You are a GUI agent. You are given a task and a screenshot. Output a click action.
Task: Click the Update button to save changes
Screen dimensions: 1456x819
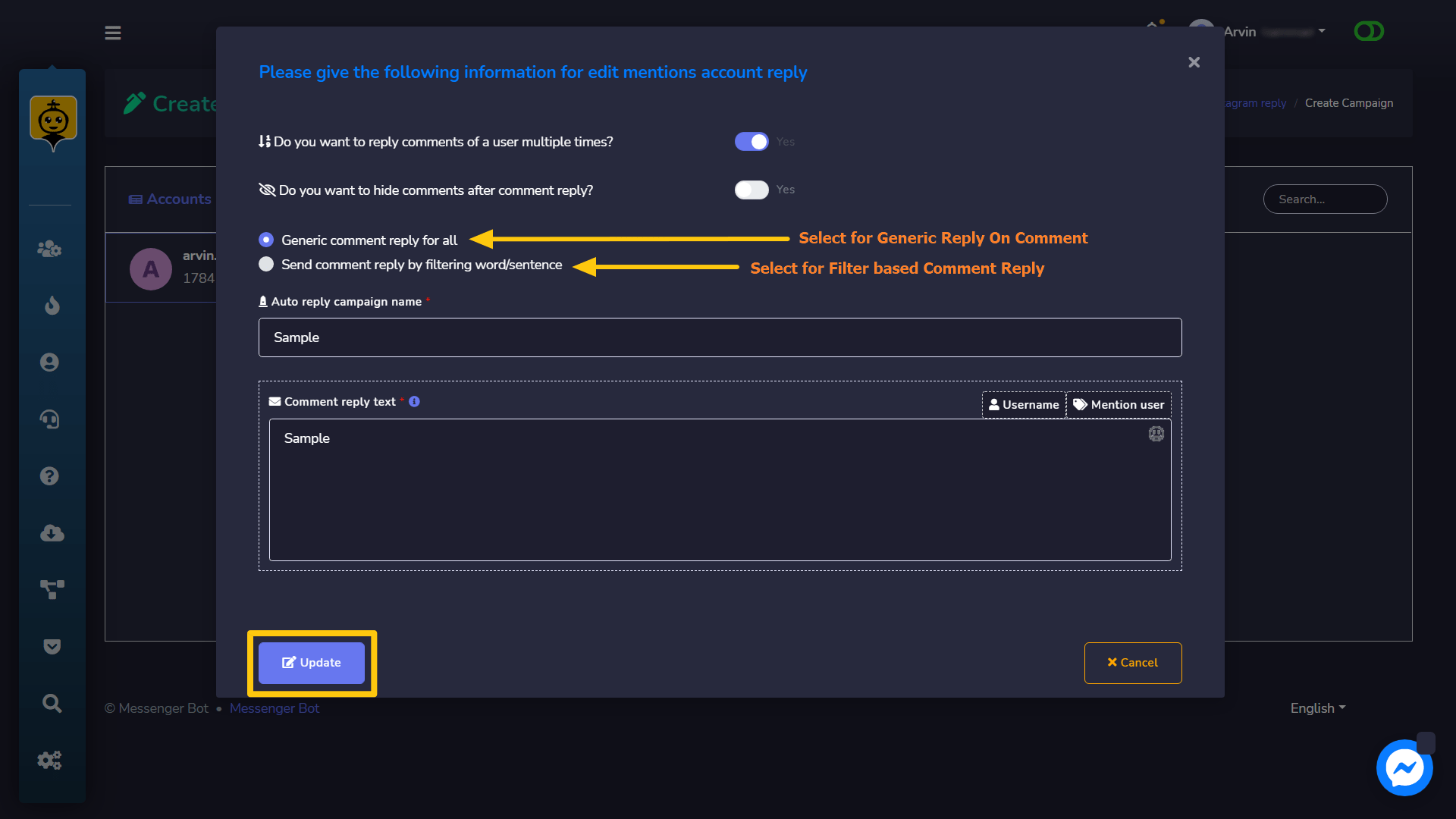311,662
